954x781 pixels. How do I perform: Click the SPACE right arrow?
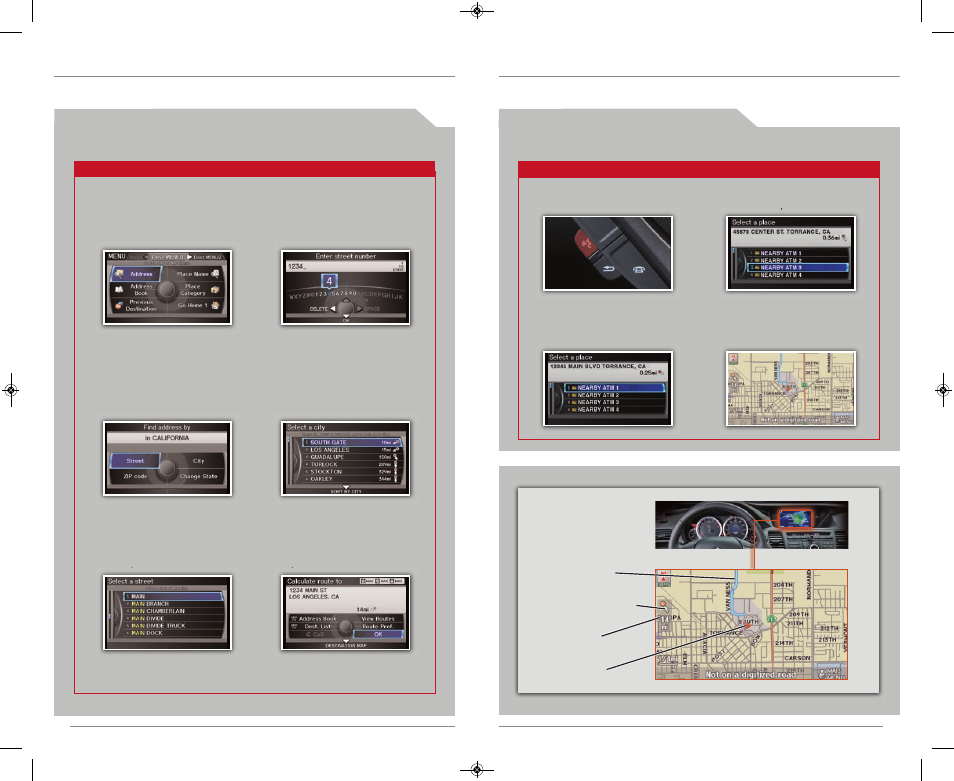pos(360,308)
